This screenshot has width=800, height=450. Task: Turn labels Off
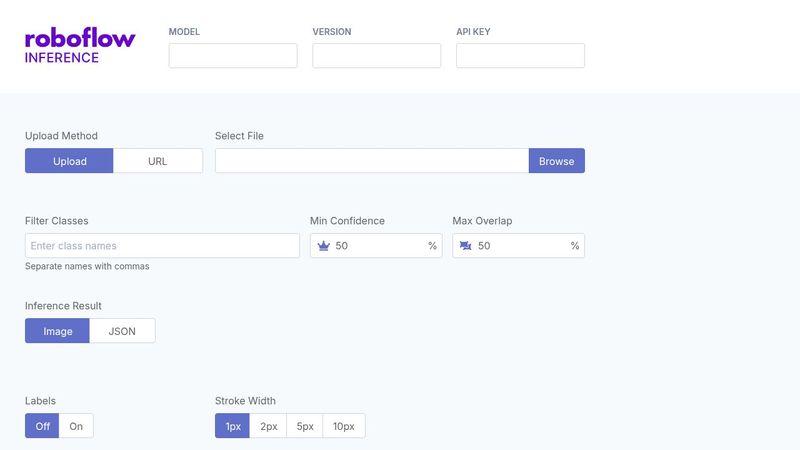[42, 426]
